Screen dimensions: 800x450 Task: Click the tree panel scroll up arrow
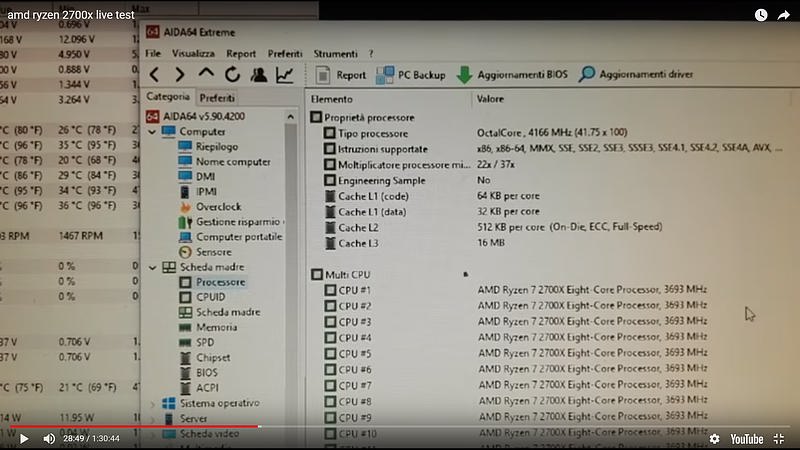tap(290, 117)
